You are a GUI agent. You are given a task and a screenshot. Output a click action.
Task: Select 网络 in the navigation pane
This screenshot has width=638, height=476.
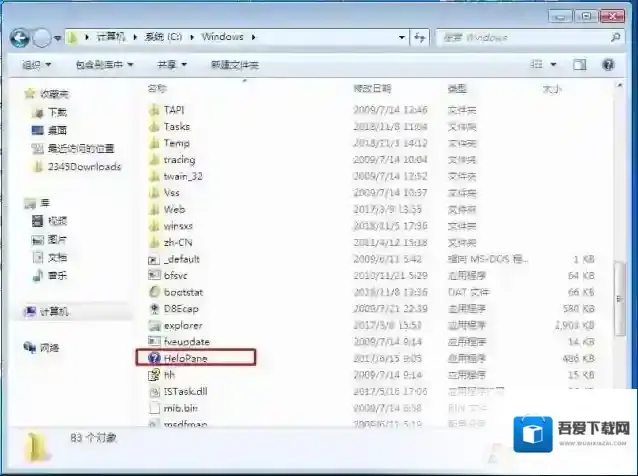pyautogui.click(x=49, y=348)
